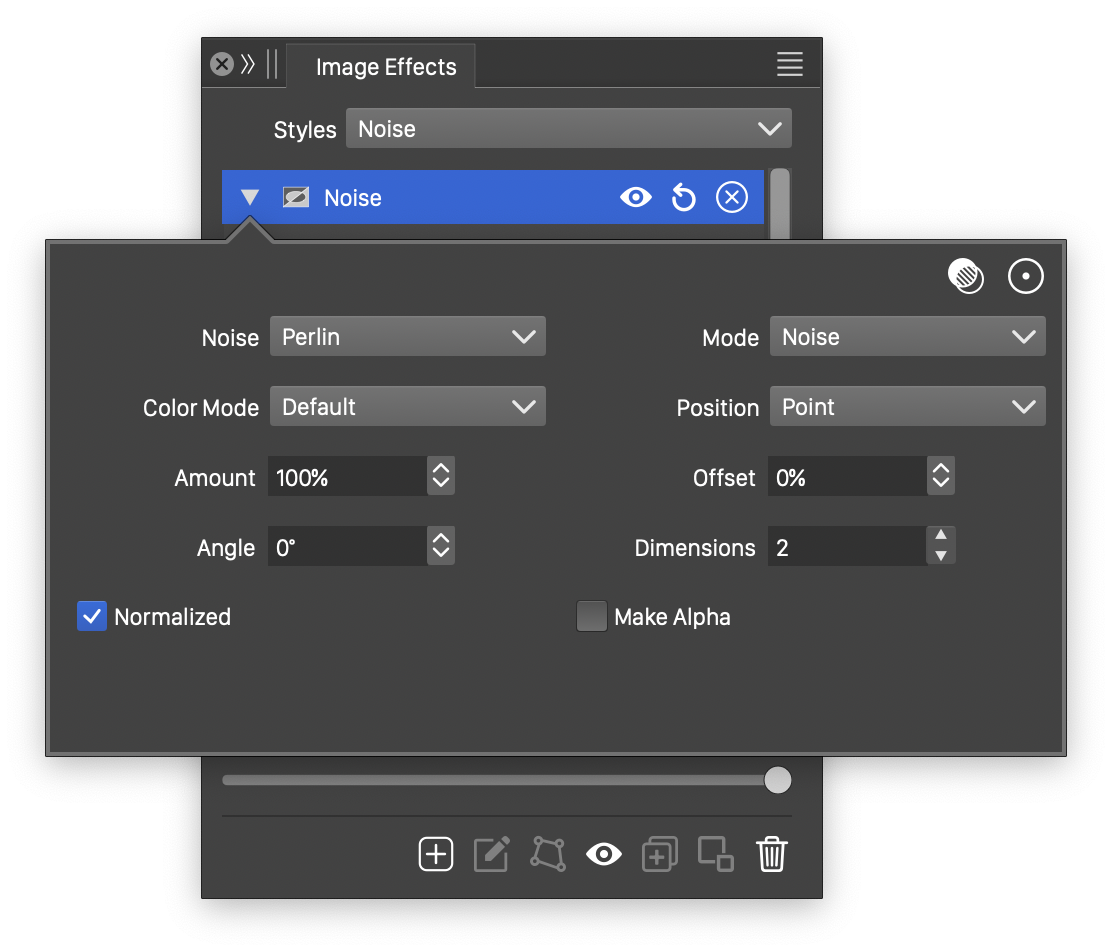
Task: Open the panel hamburger menu
Action: point(790,65)
